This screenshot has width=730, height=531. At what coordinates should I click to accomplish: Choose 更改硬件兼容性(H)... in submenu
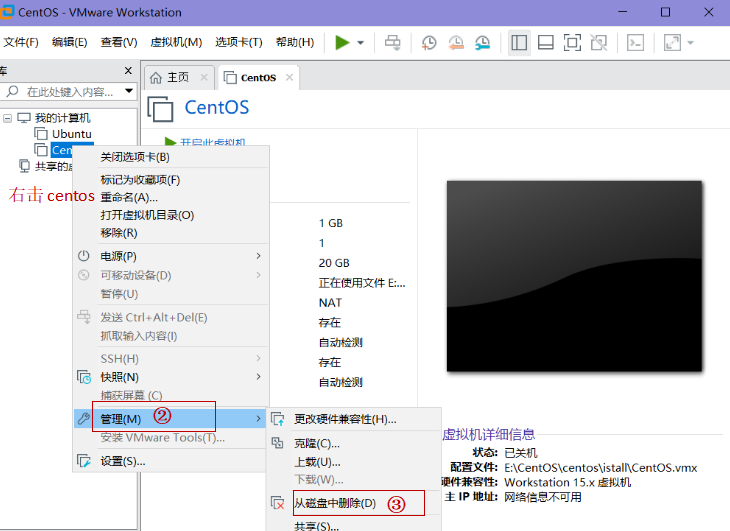point(354,419)
